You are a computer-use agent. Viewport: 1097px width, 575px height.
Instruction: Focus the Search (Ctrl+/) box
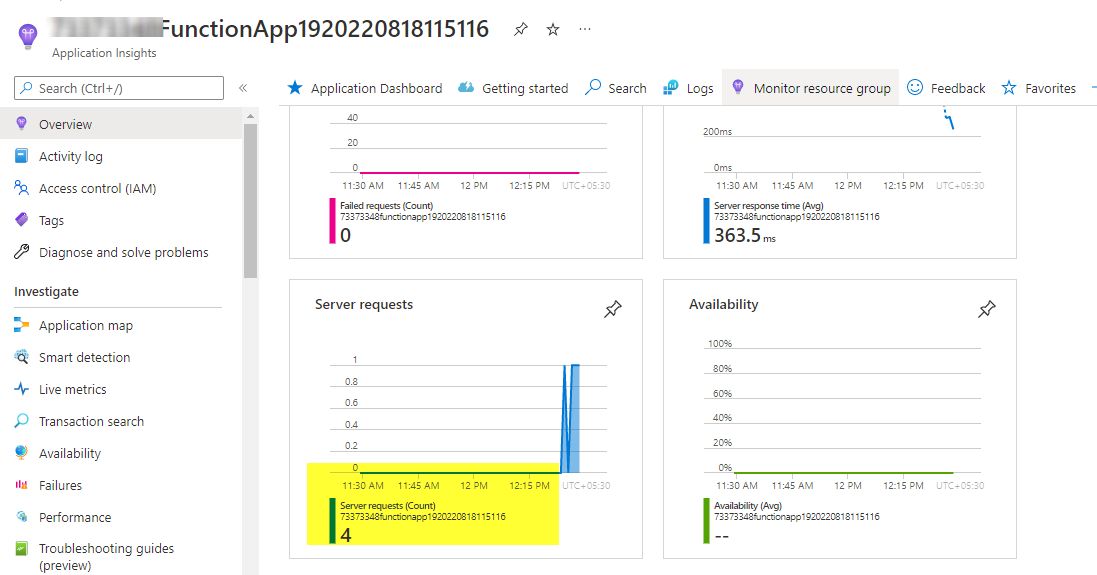click(119, 88)
